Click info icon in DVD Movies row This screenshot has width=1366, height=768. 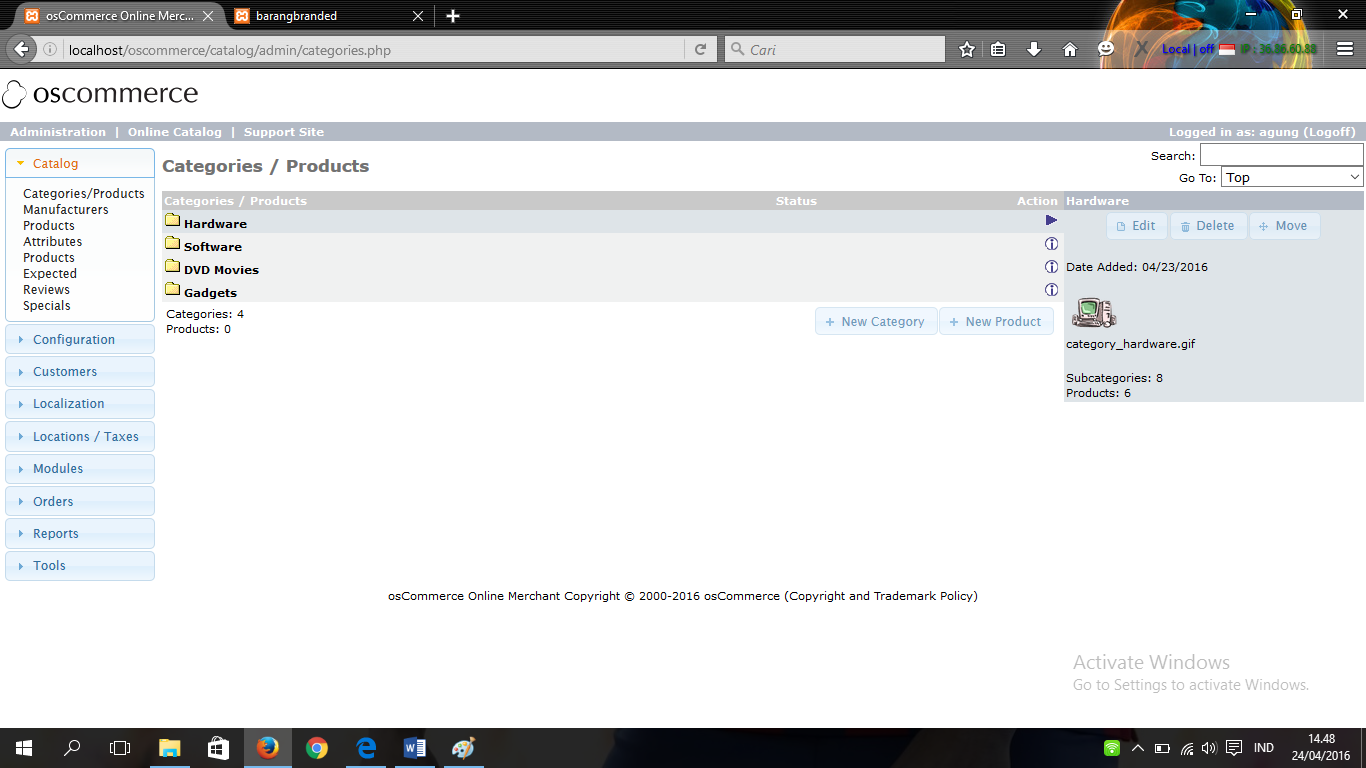click(x=1051, y=267)
